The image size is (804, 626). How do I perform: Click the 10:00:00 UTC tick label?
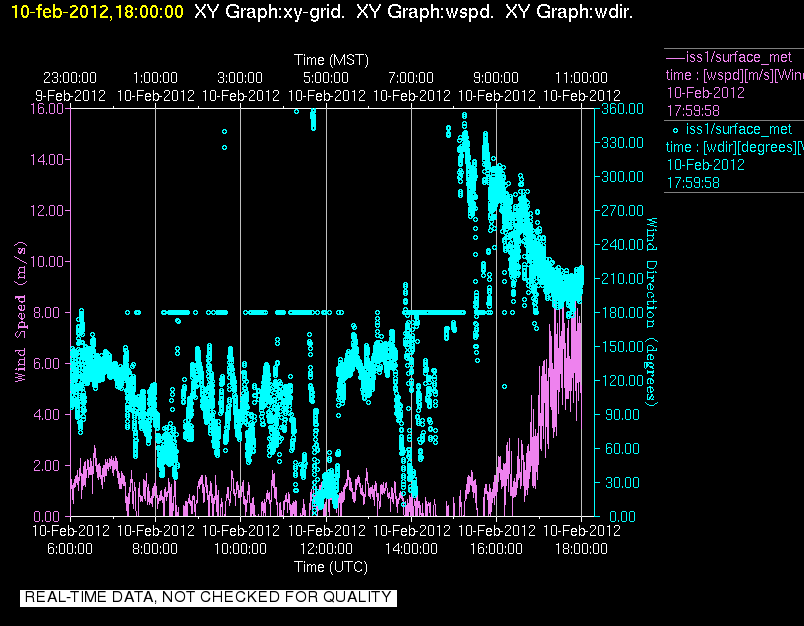click(240, 549)
